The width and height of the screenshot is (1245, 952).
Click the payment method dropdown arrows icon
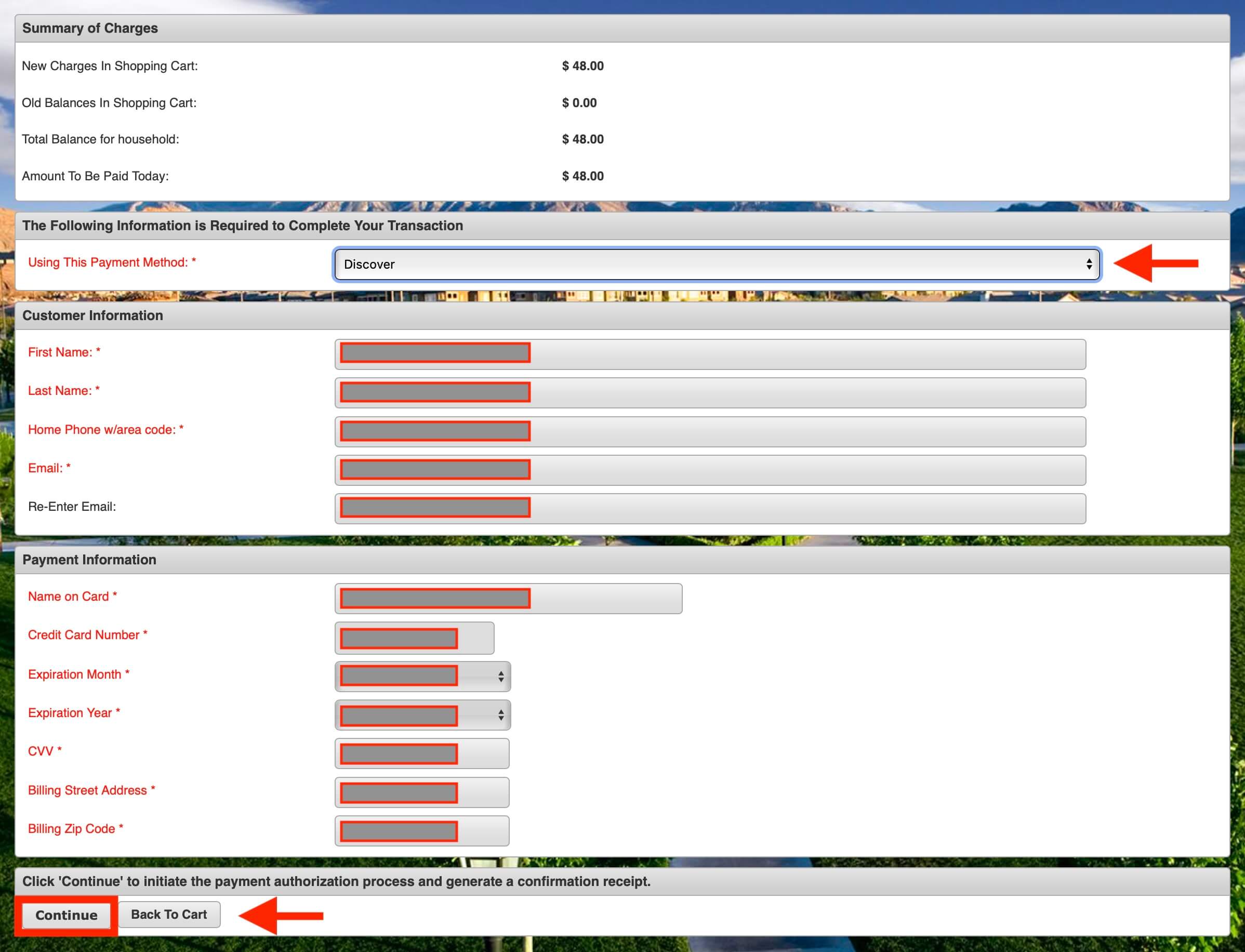coord(1089,264)
